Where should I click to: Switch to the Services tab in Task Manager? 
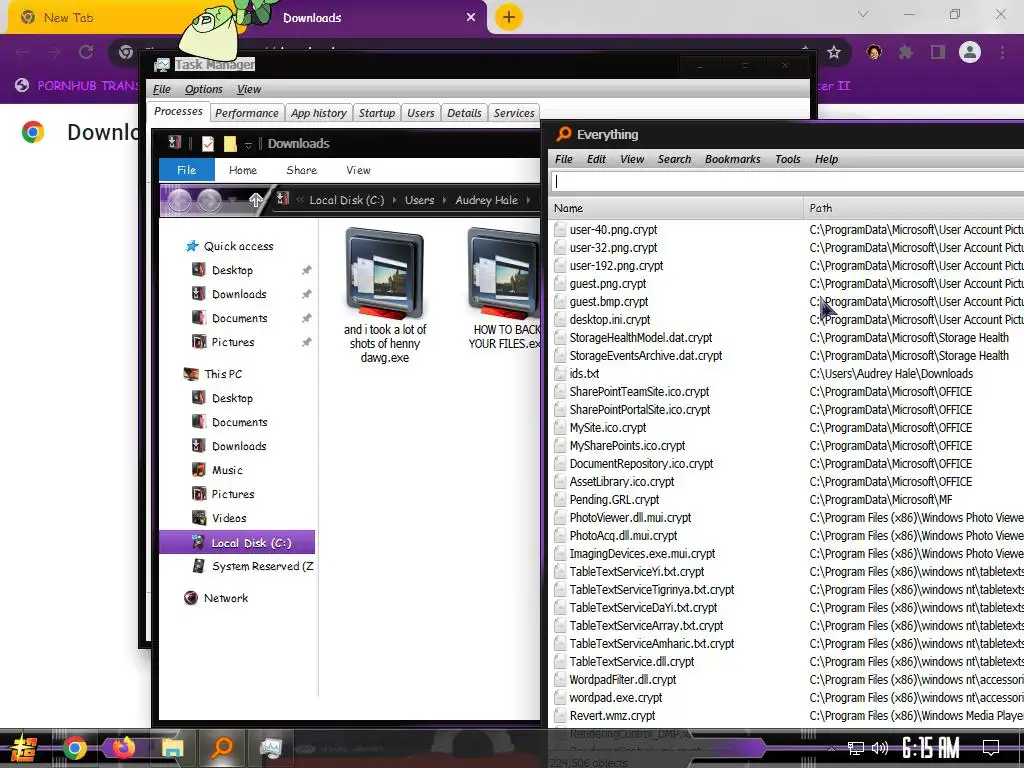coord(514,113)
